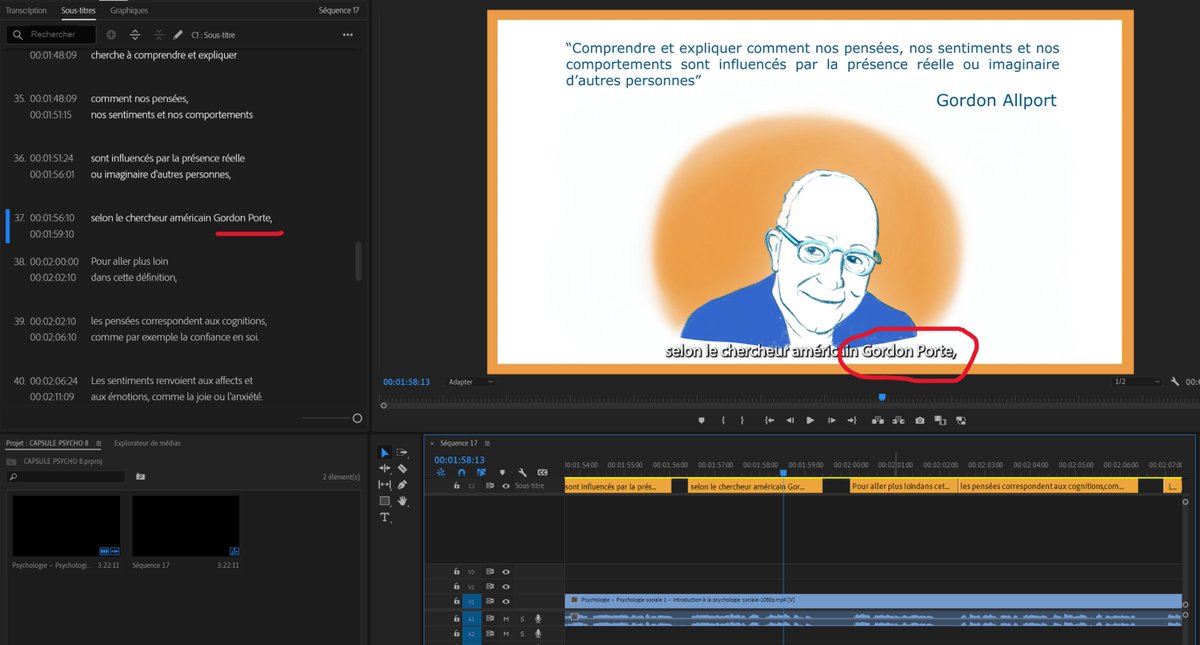Play the sequence in program monitor
Screen dimensions: 1200x645
810,420
